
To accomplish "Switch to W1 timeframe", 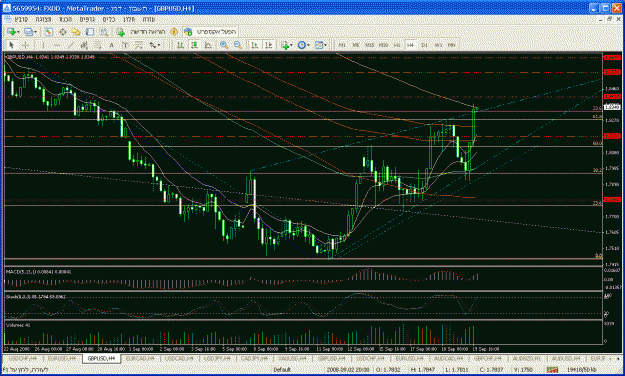I will pos(438,45).
